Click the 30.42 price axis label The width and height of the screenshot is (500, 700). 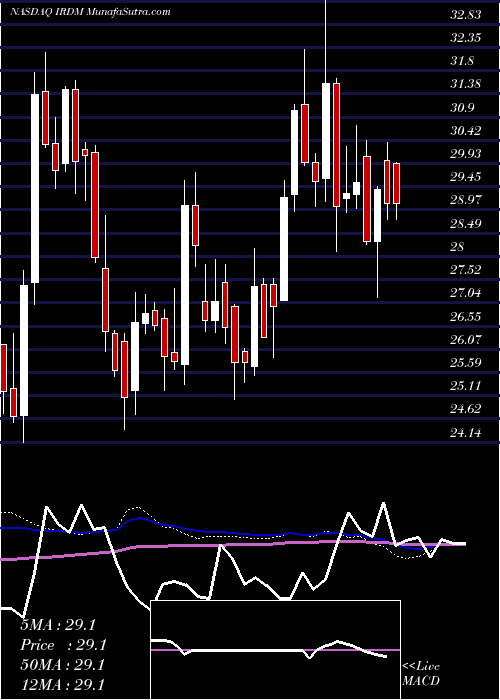click(466, 130)
